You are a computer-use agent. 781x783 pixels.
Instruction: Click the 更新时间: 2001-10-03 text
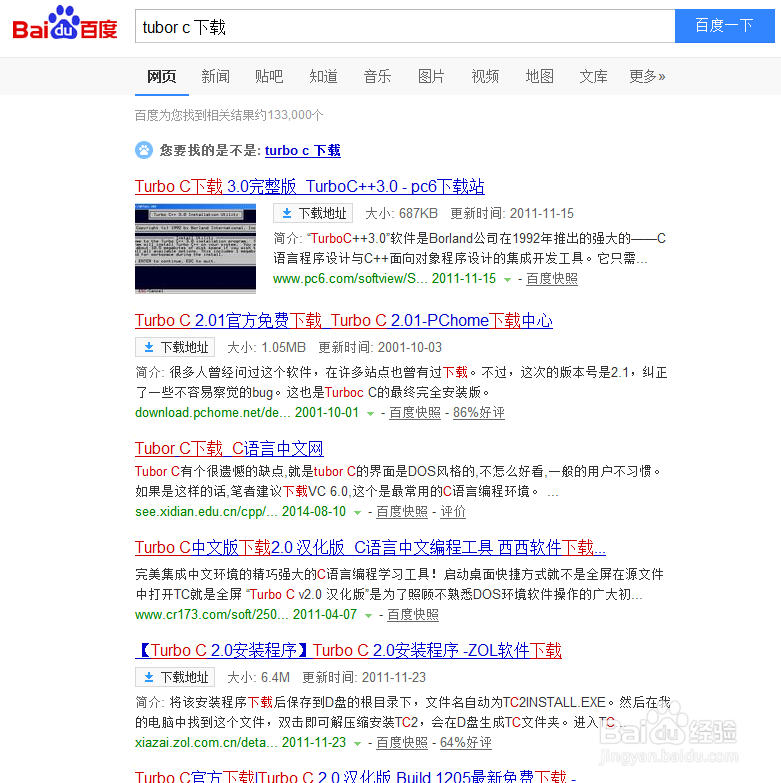tap(380, 347)
